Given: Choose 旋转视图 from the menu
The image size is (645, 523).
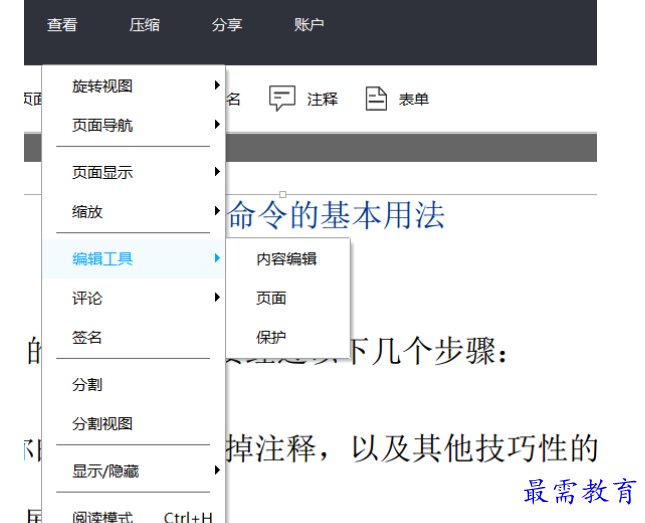Looking at the screenshot, I should [x=133, y=86].
